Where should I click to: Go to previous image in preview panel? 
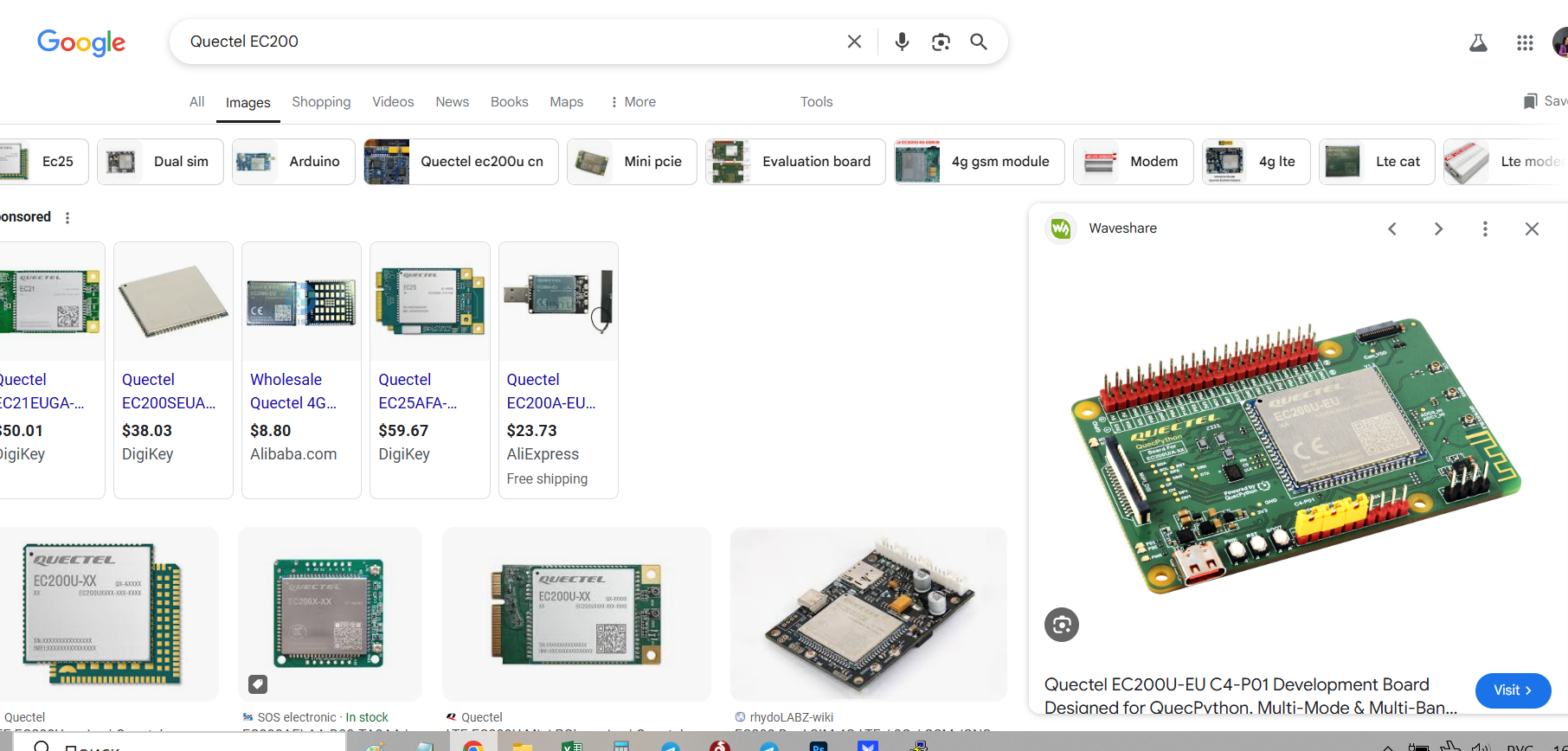point(1392,228)
